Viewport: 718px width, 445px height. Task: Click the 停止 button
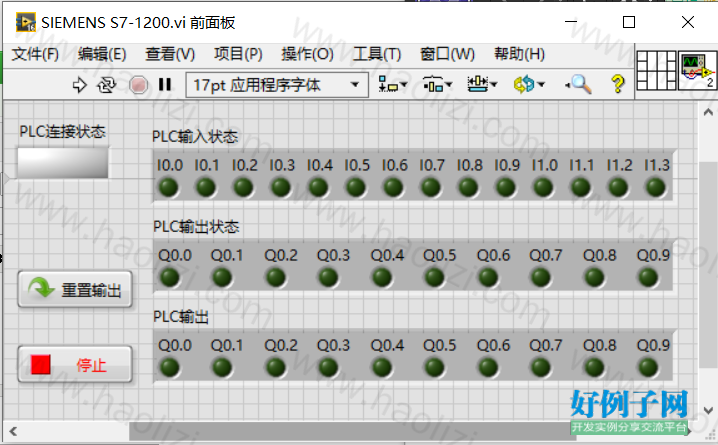75,364
